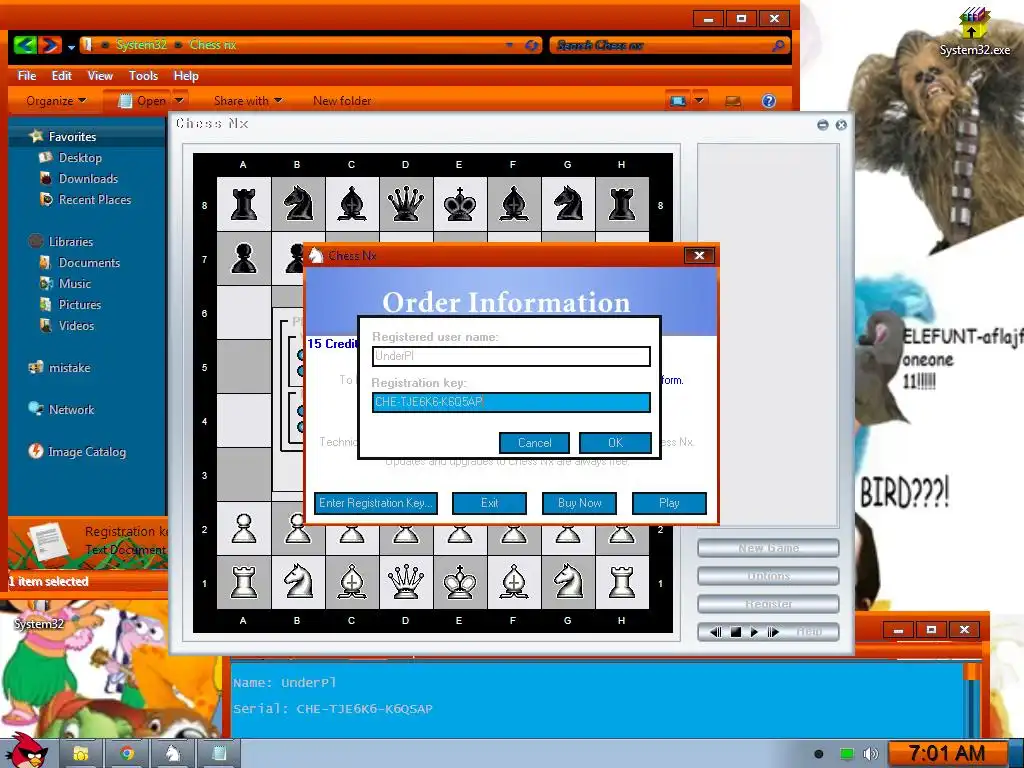Click the address bar refresh icon
This screenshot has height=768, width=1024.
[x=532, y=45]
